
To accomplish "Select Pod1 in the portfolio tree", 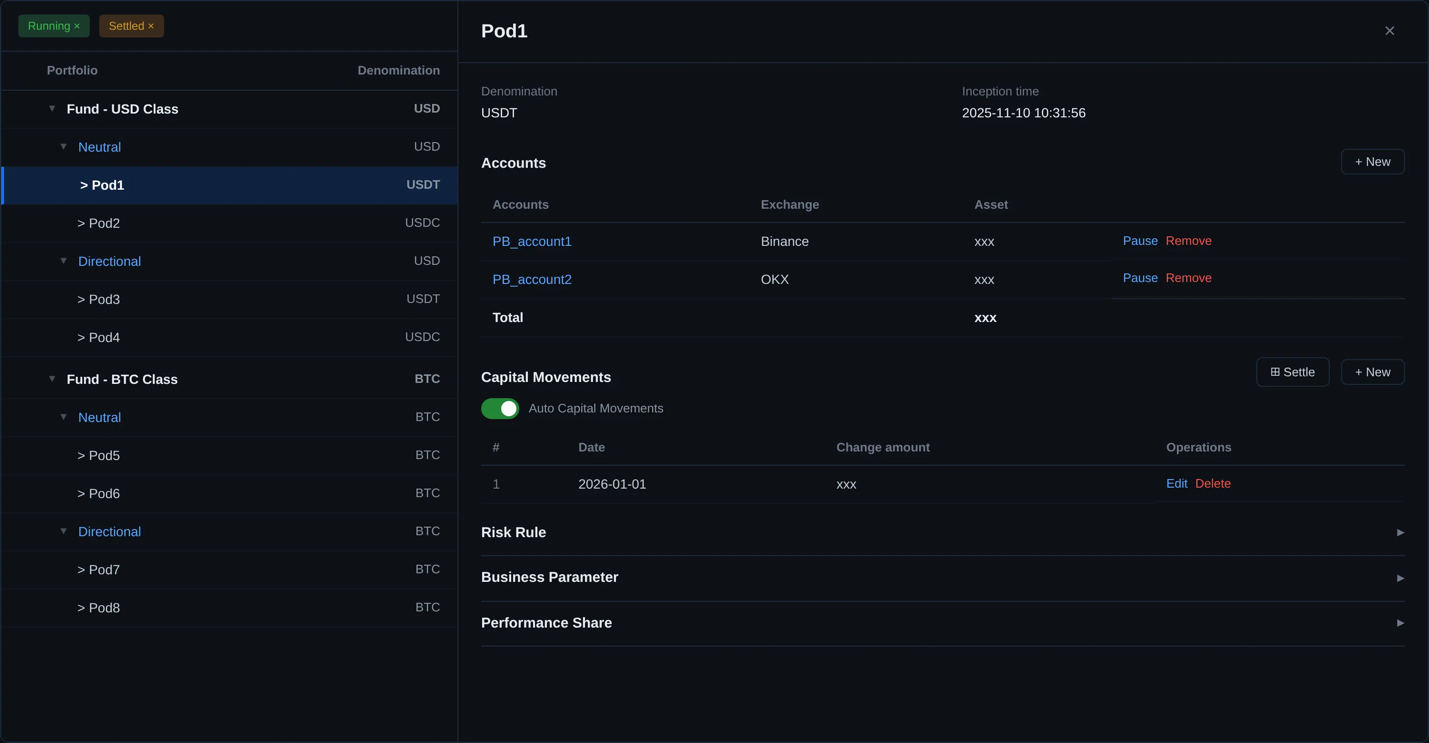I will [x=230, y=185].
